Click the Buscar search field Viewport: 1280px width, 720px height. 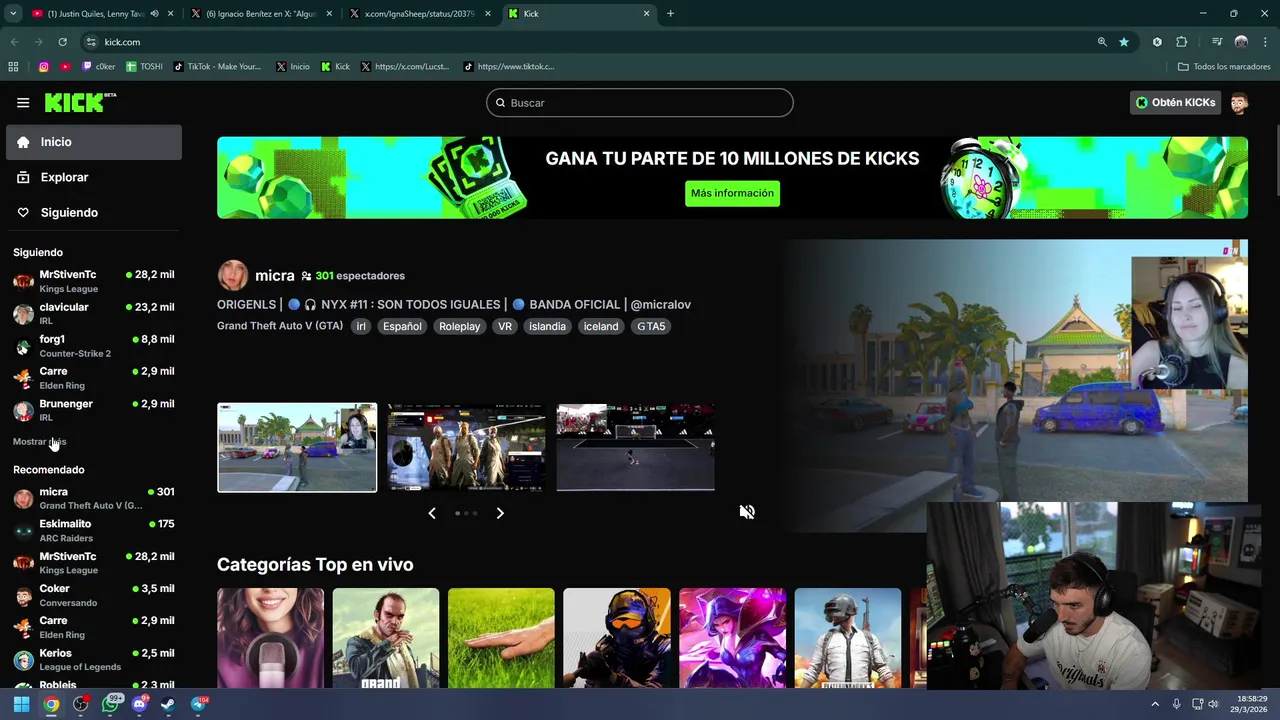coord(640,103)
